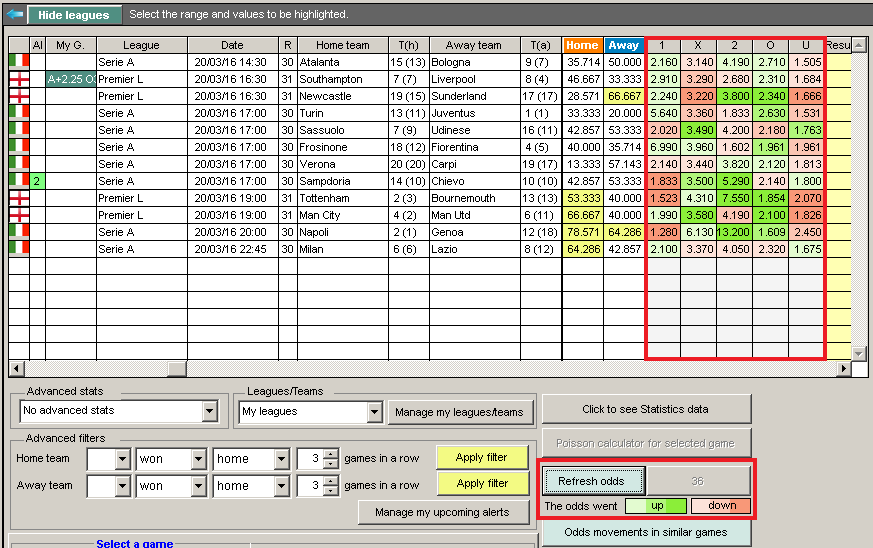Click the Refresh odds button
873x548 pixels.
[x=593, y=481]
